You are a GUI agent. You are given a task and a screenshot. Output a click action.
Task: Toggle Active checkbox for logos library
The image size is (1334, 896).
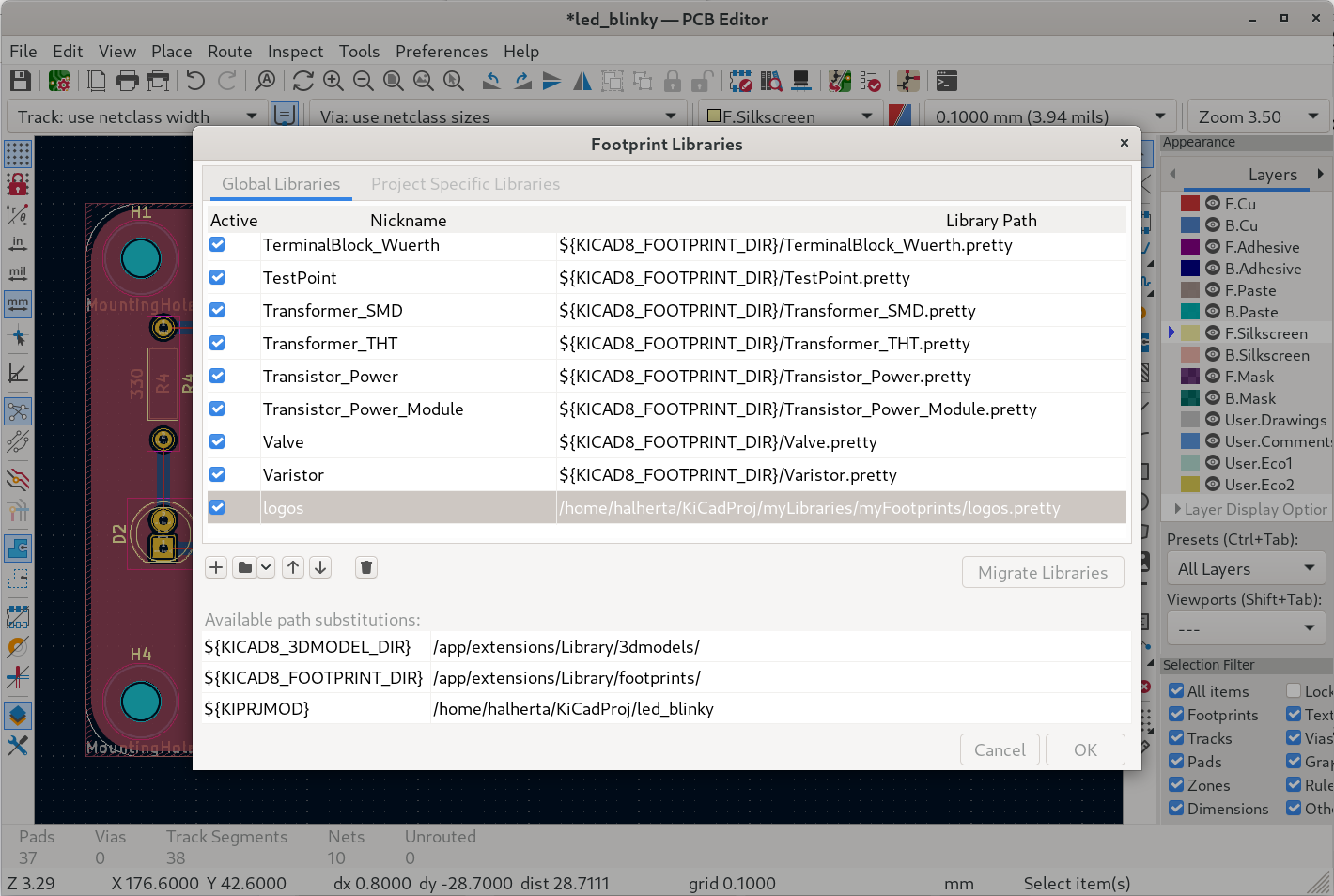[217, 507]
